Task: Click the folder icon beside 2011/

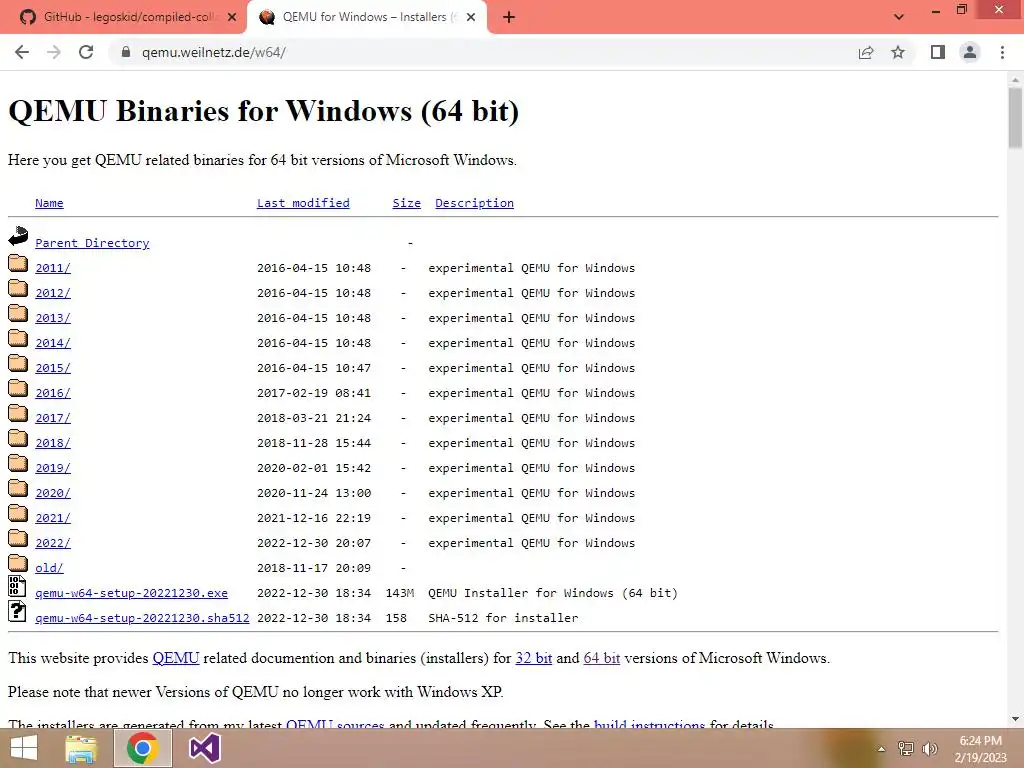Action: pyautogui.click(x=18, y=263)
